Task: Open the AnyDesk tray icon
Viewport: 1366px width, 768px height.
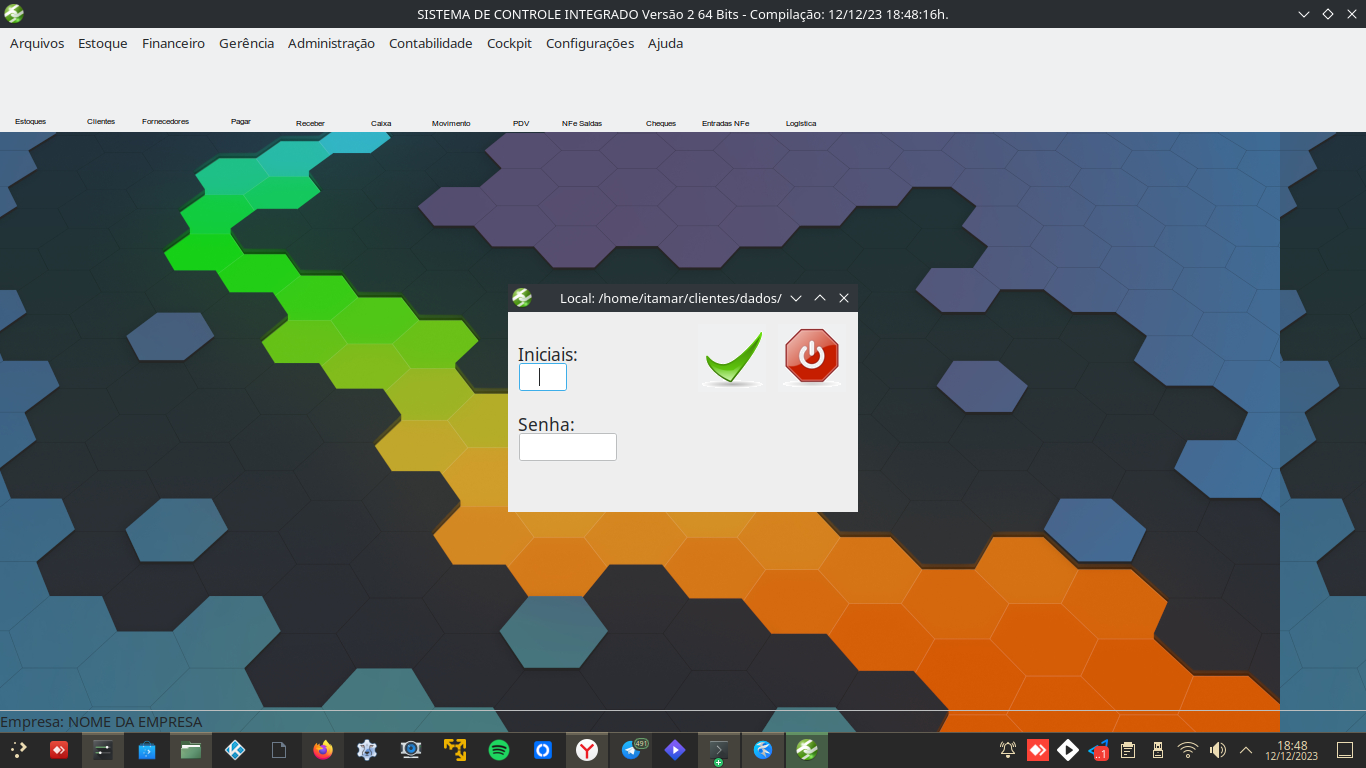Action: tap(1038, 749)
